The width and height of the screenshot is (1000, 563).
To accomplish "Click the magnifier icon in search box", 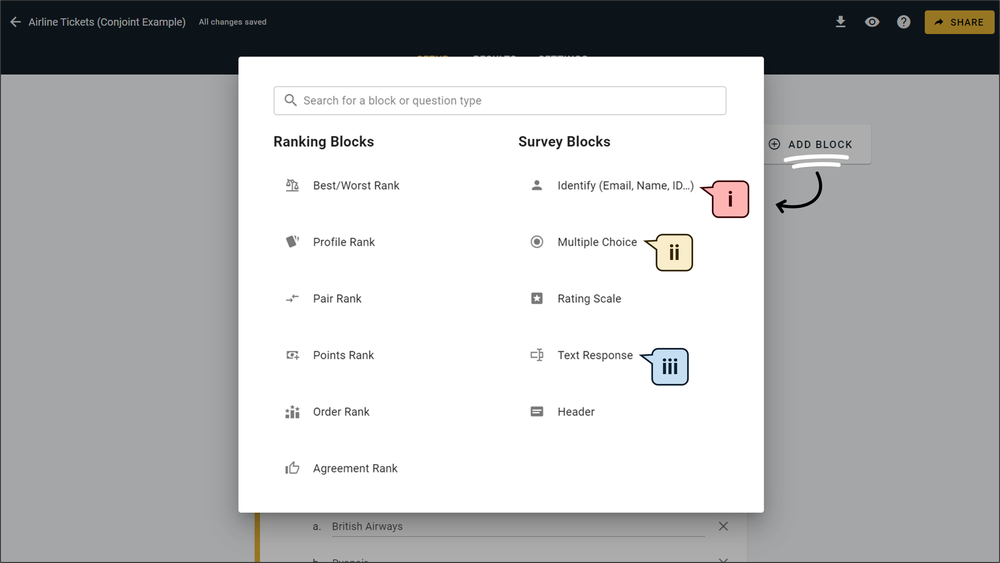I will pos(290,101).
